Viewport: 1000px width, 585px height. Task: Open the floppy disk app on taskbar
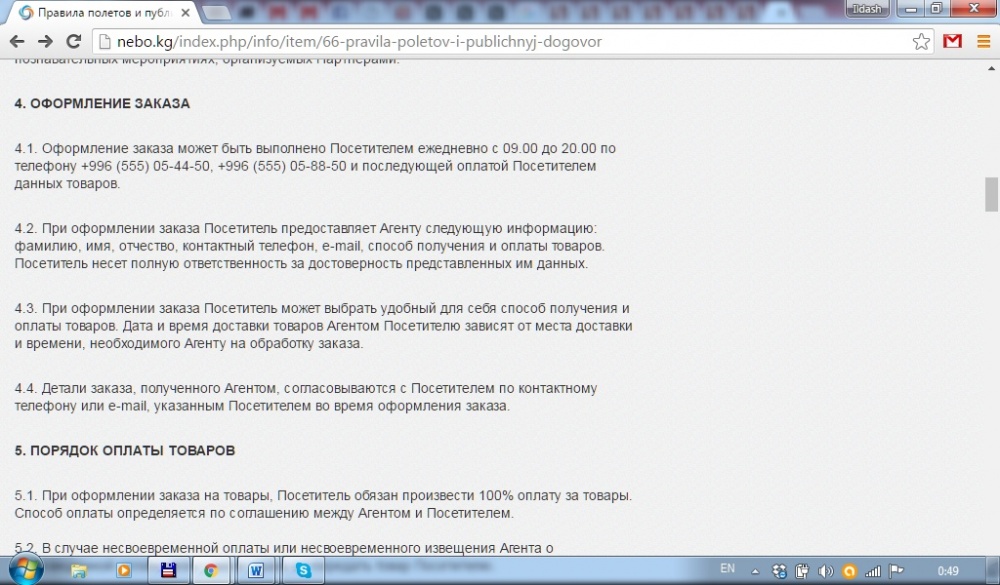pyautogui.click(x=168, y=570)
